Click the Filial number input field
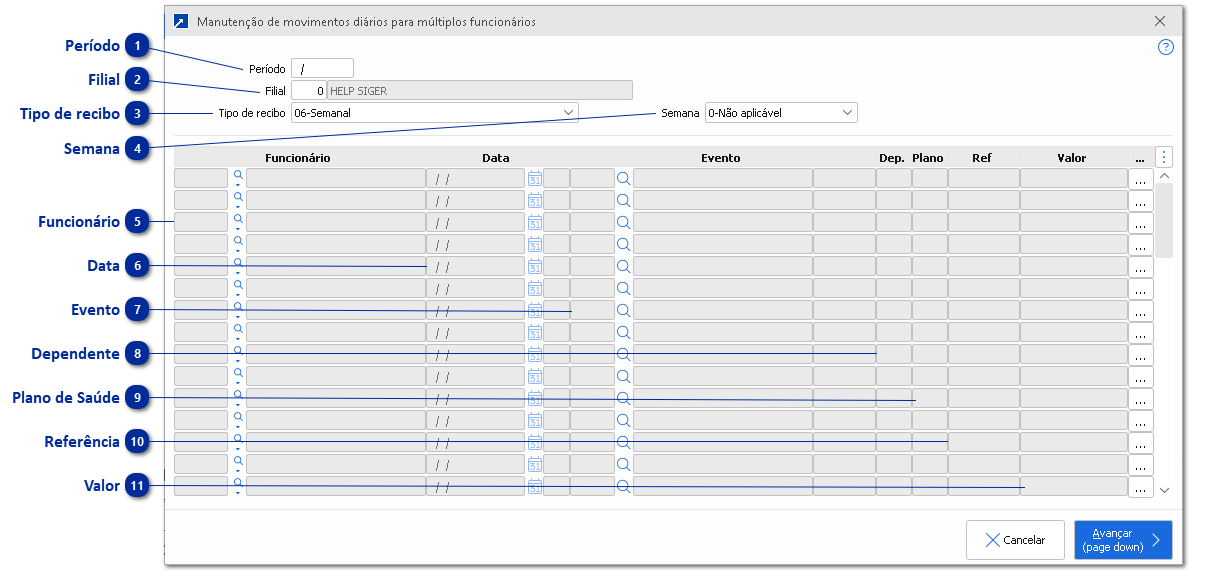This screenshot has height=581, width=1206. [308, 90]
